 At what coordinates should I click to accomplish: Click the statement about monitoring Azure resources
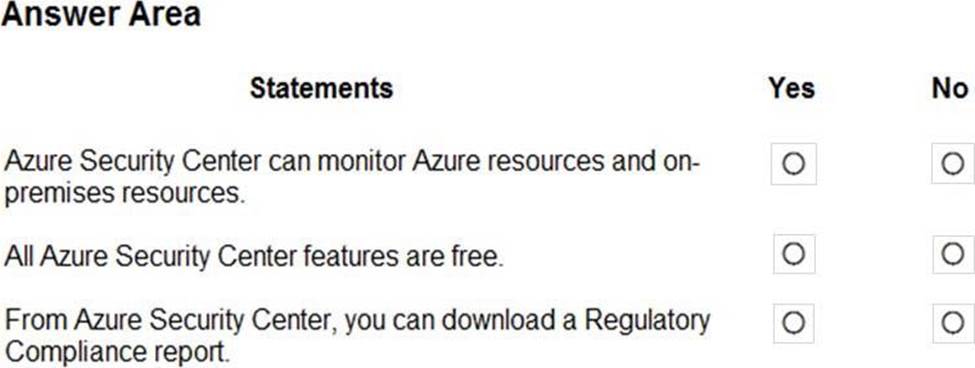[x=352, y=177]
